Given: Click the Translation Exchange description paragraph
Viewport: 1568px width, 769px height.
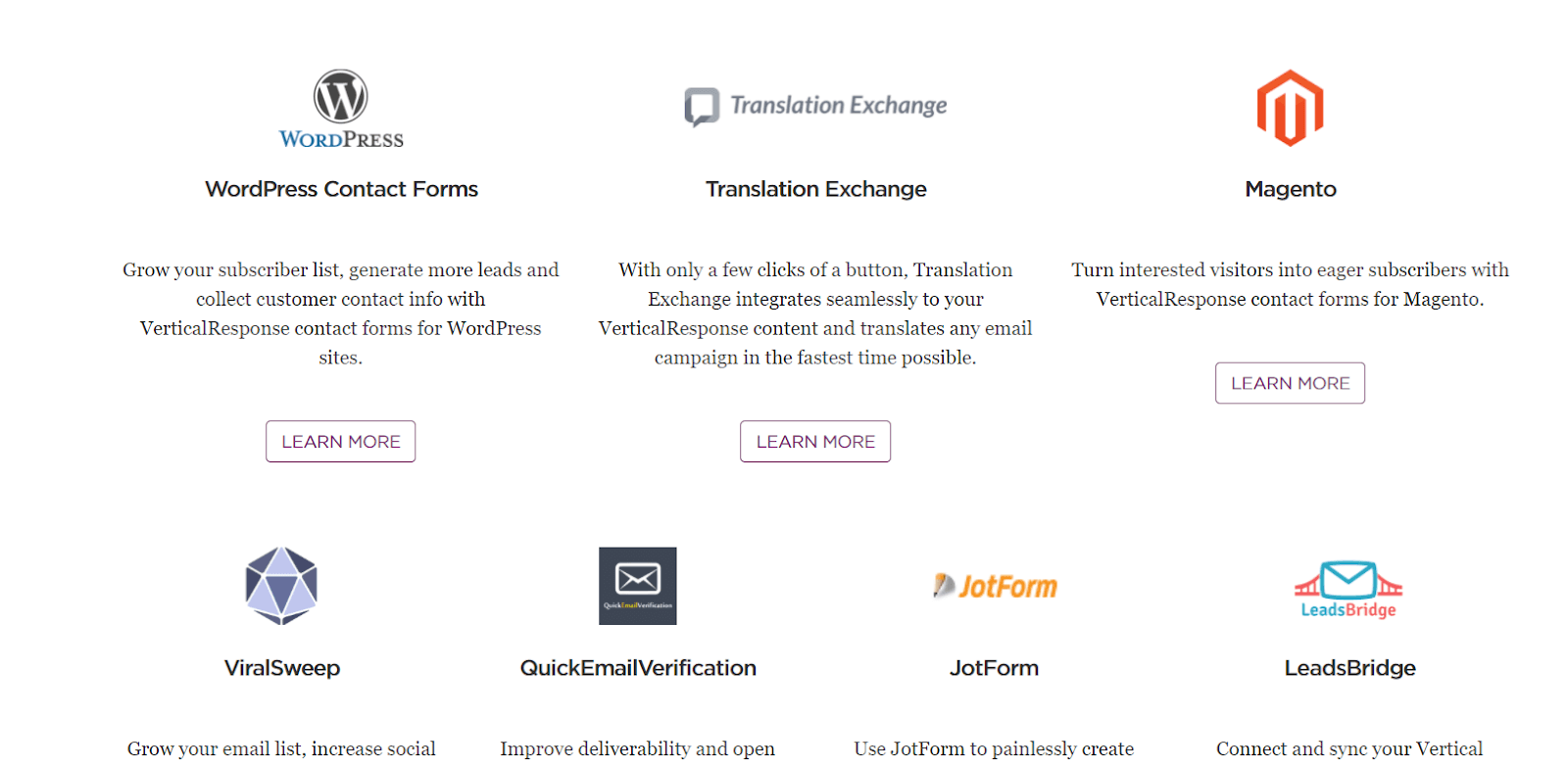Looking at the screenshot, I should 815,313.
